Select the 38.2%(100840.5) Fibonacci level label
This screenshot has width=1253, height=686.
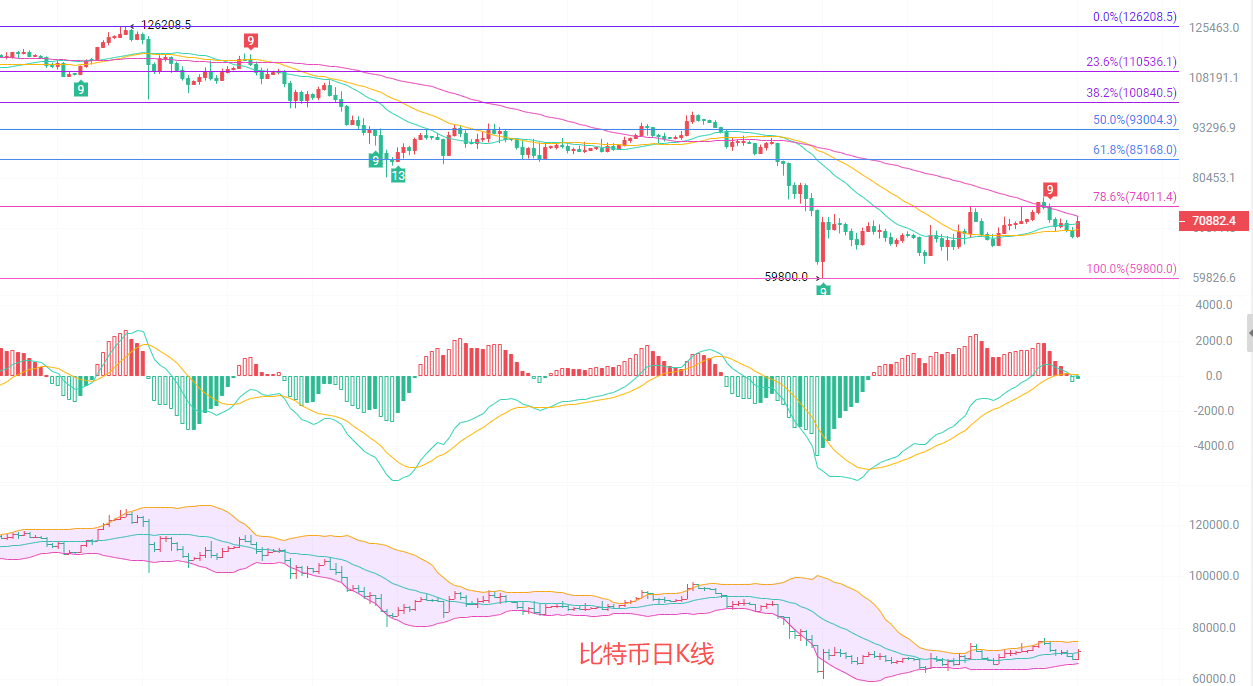1131,93
